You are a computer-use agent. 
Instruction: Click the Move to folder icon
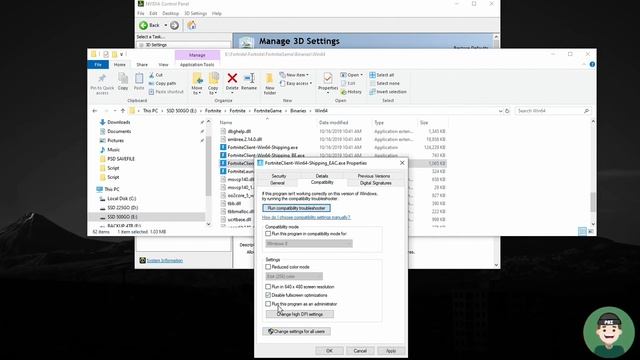(x=197, y=78)
